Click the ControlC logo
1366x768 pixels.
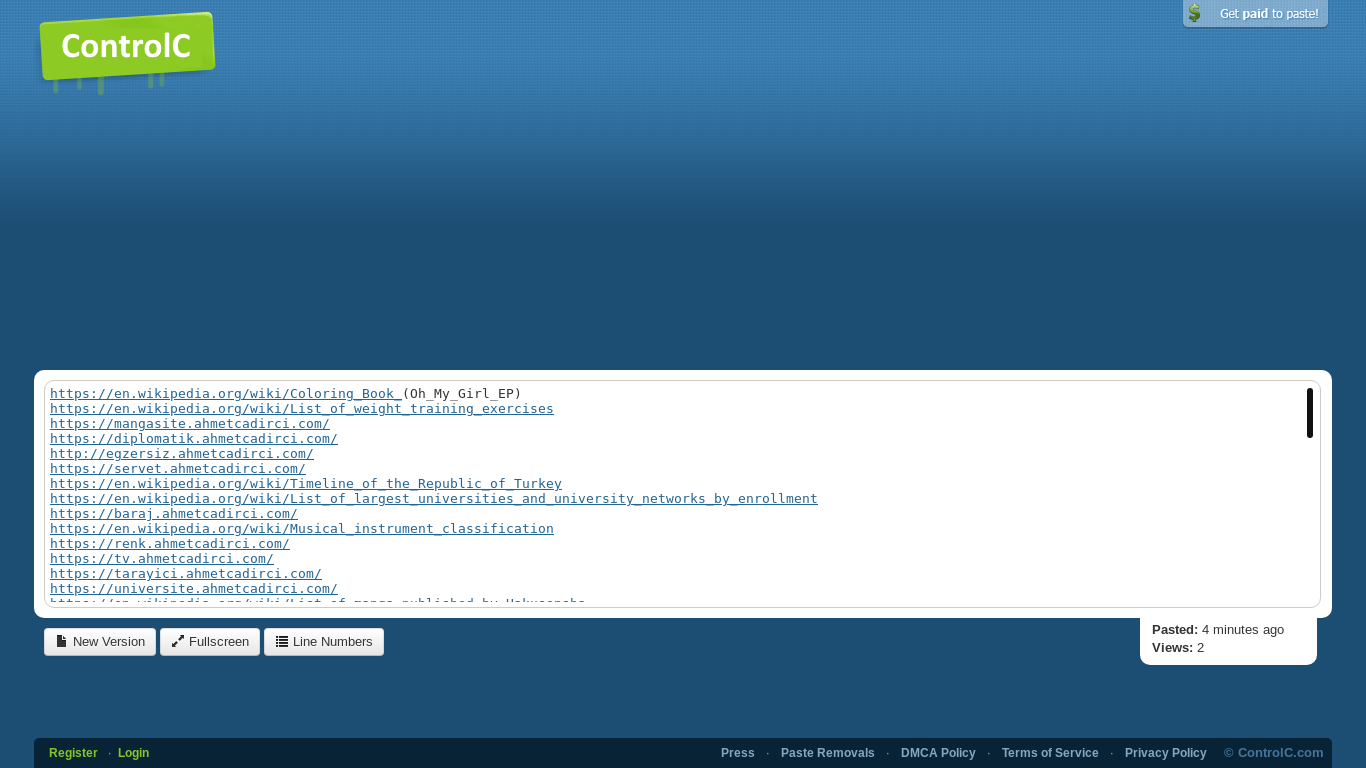[127, 47]
